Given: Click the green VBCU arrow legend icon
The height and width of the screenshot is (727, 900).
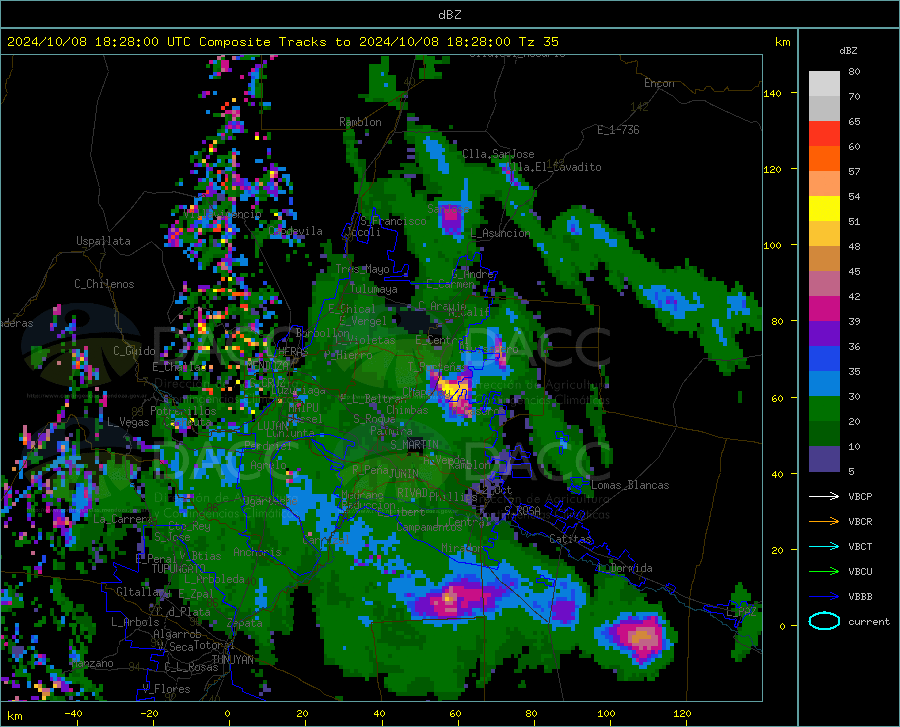Looking at the screenshot, I should point(824,571).
